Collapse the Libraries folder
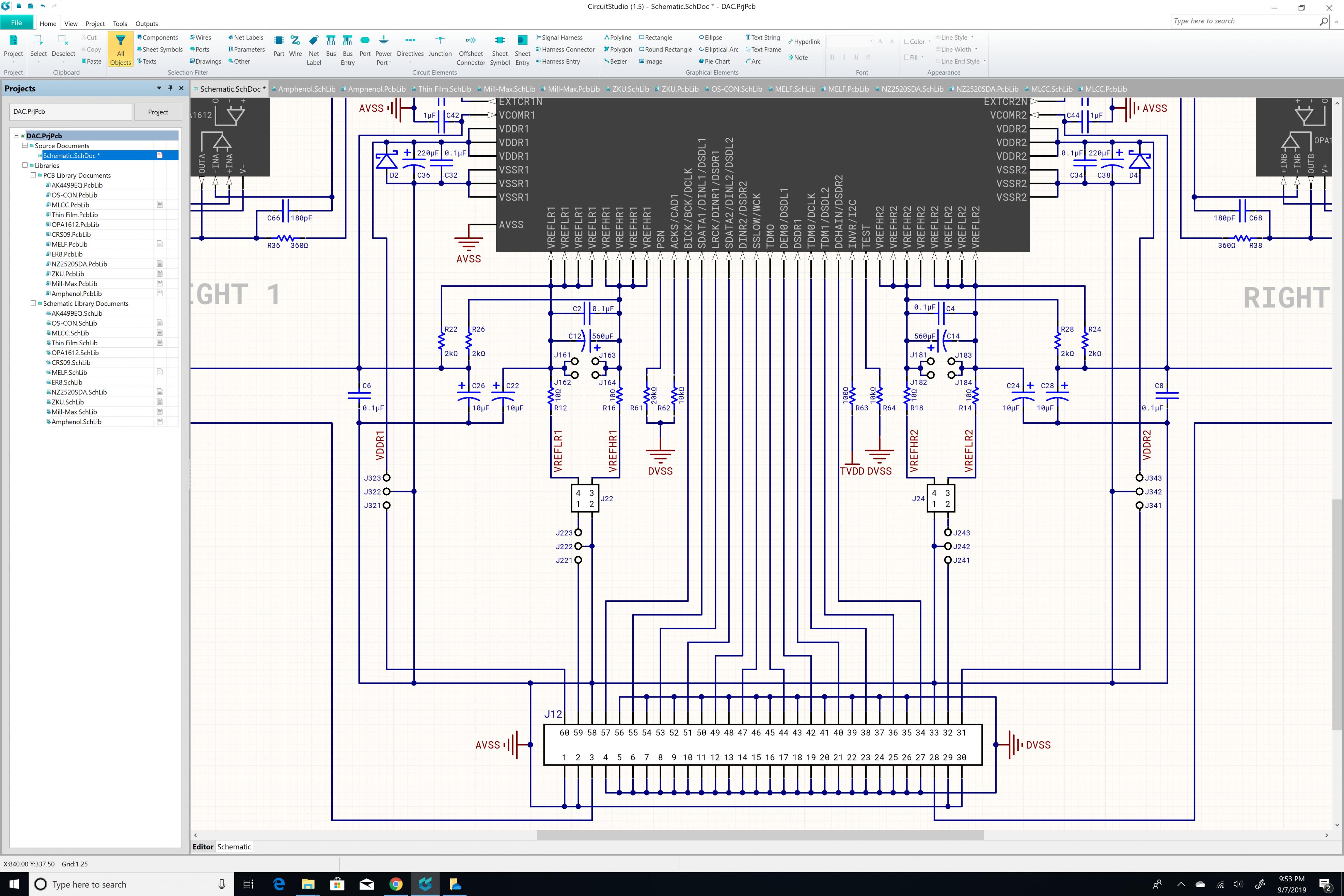The height and width of the screenshot is (896, 1344). click(x=25, y=165)
